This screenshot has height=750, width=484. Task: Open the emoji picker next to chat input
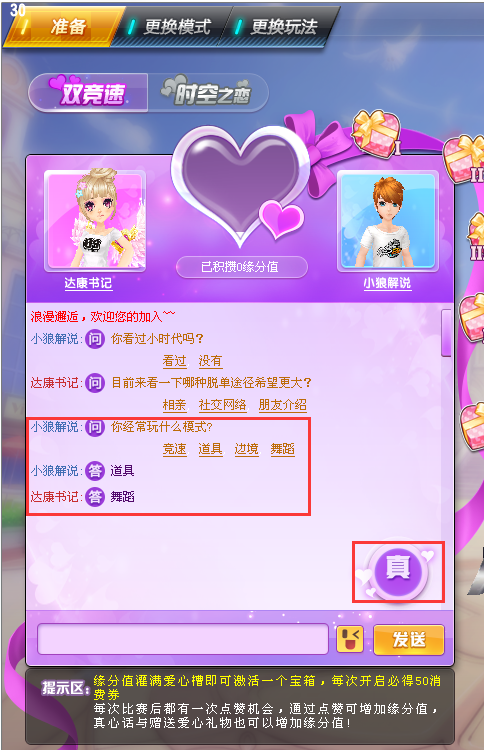point(350,639)
